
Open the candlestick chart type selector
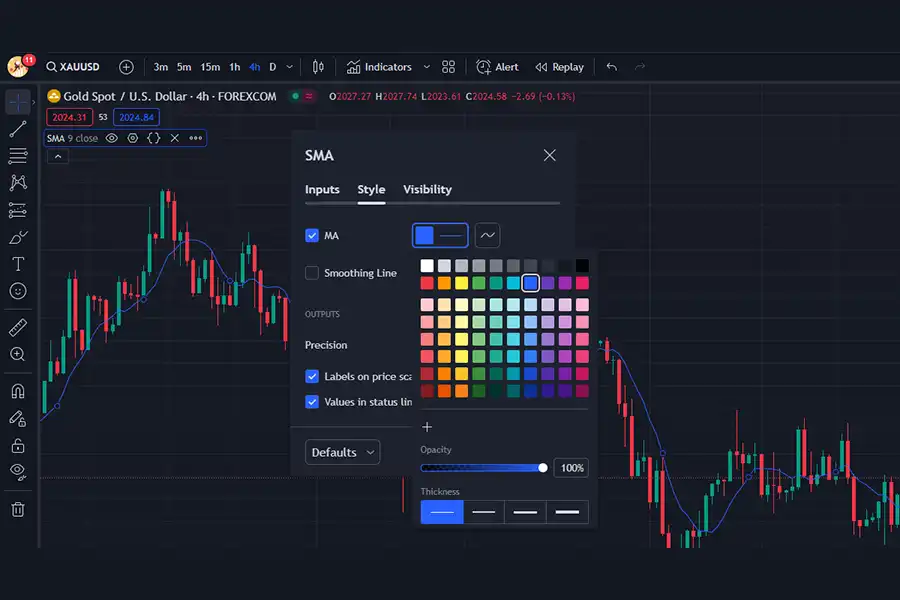tap(318, 67)
